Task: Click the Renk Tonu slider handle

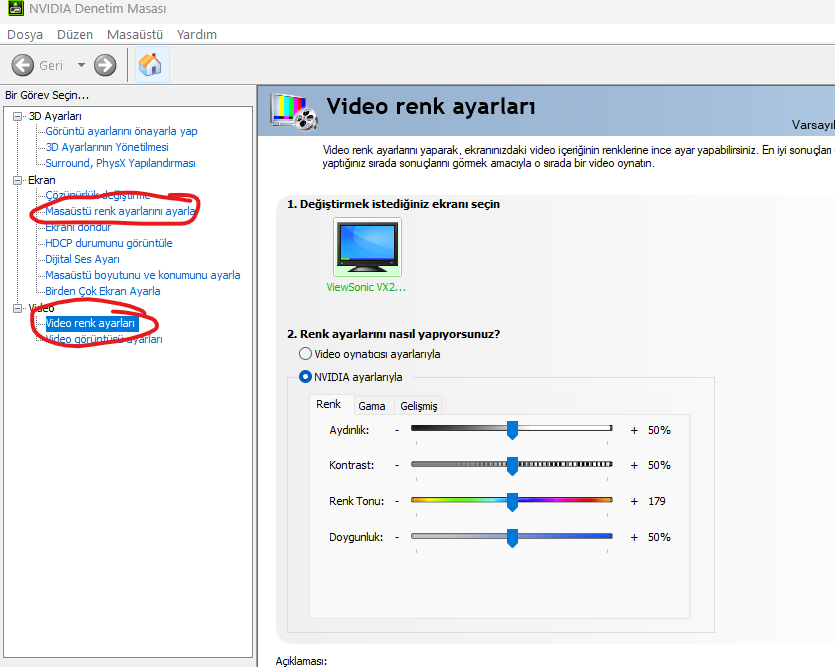Action: 512,501
